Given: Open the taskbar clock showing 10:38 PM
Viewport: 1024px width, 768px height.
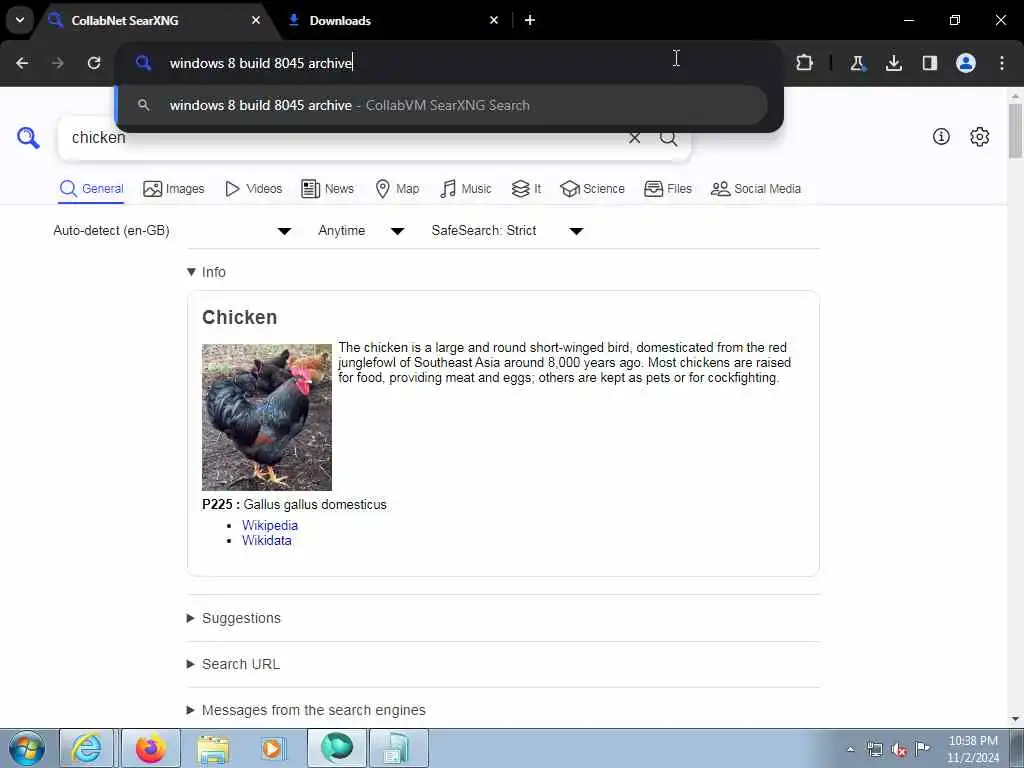Looking at the screenshot, I should [x=973, y=749].
